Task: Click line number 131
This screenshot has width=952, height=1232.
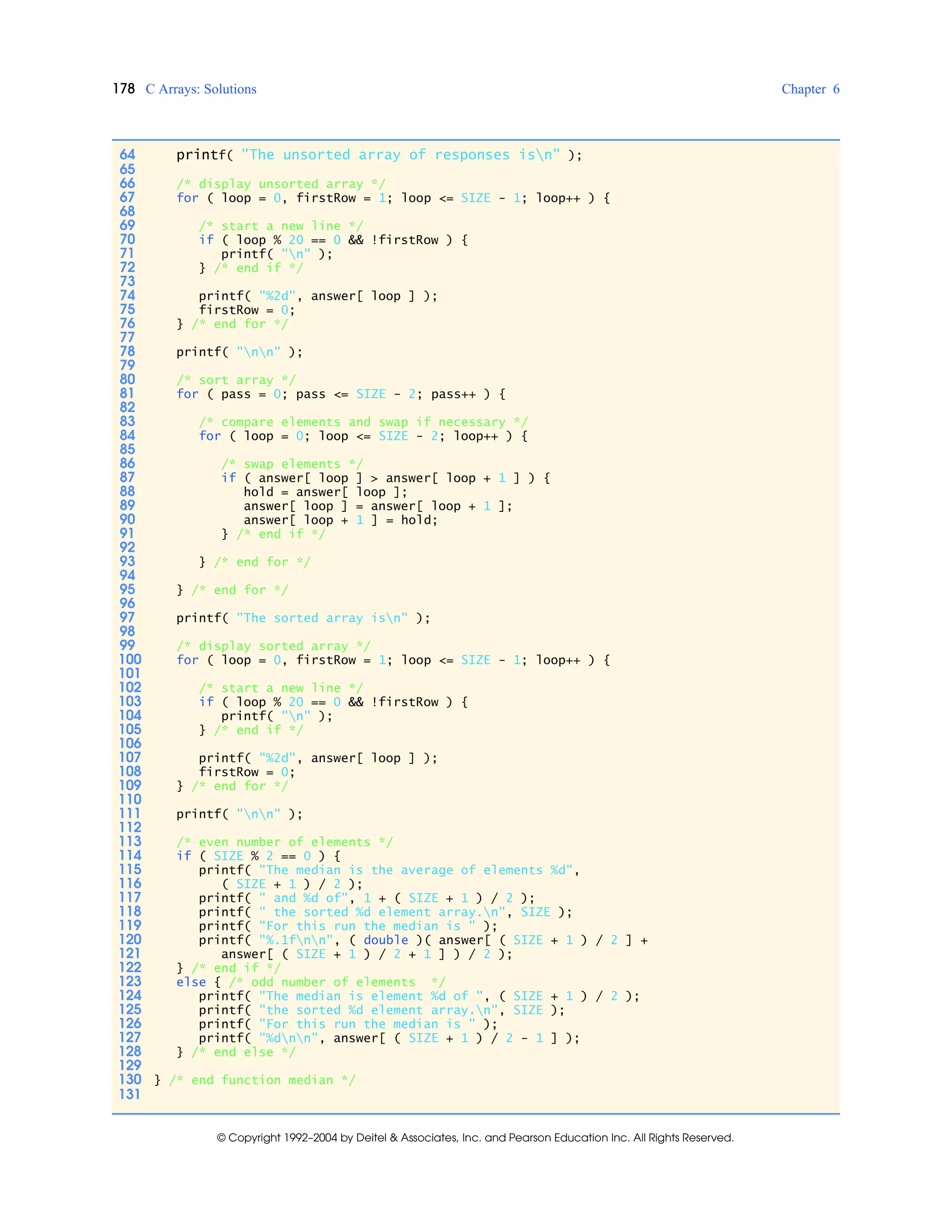Action: pos(130,1094)
